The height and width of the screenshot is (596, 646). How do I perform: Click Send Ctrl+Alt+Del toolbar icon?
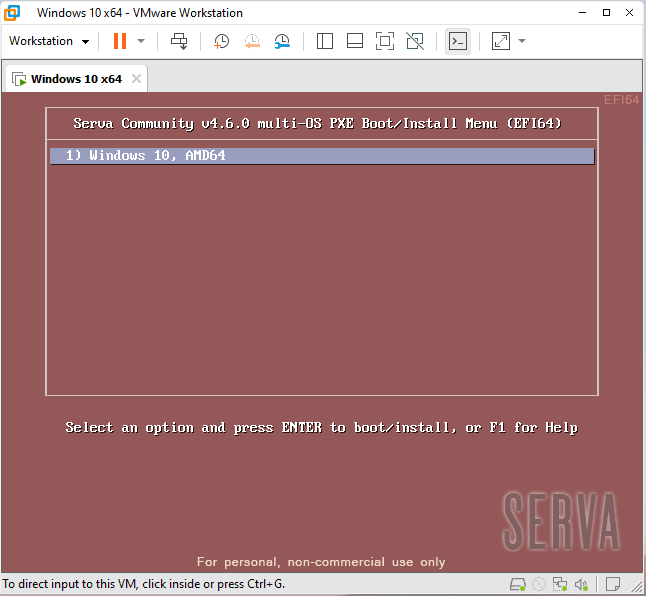pos(179,41)
